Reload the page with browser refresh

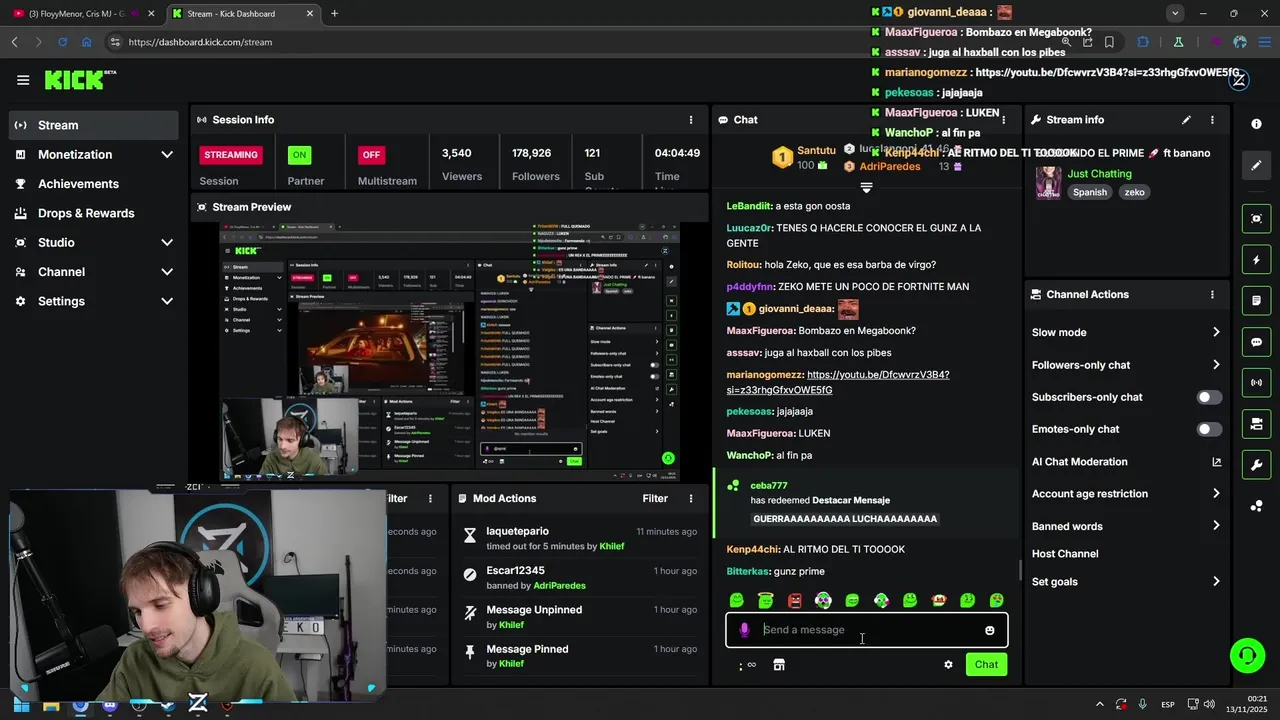click(62, 42)
